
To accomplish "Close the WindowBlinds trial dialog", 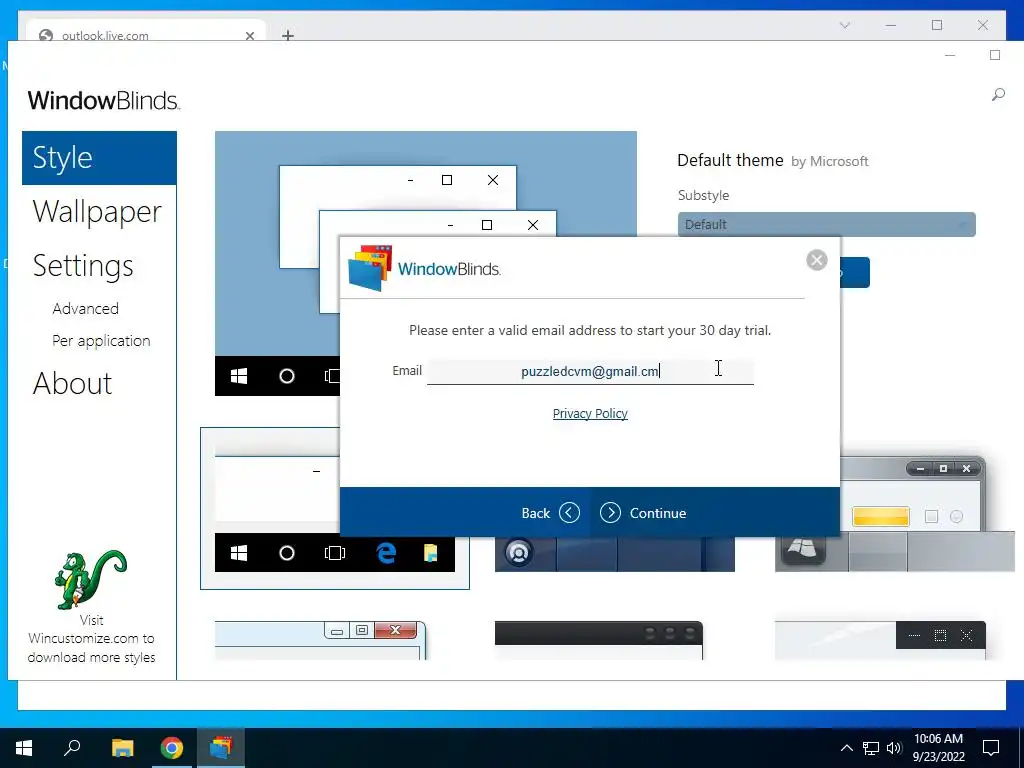I will pos(816,260).
